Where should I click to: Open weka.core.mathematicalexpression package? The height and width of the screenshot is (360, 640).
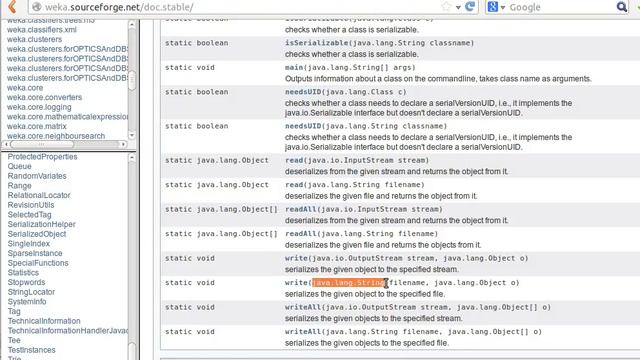click(x=67, y=117)
